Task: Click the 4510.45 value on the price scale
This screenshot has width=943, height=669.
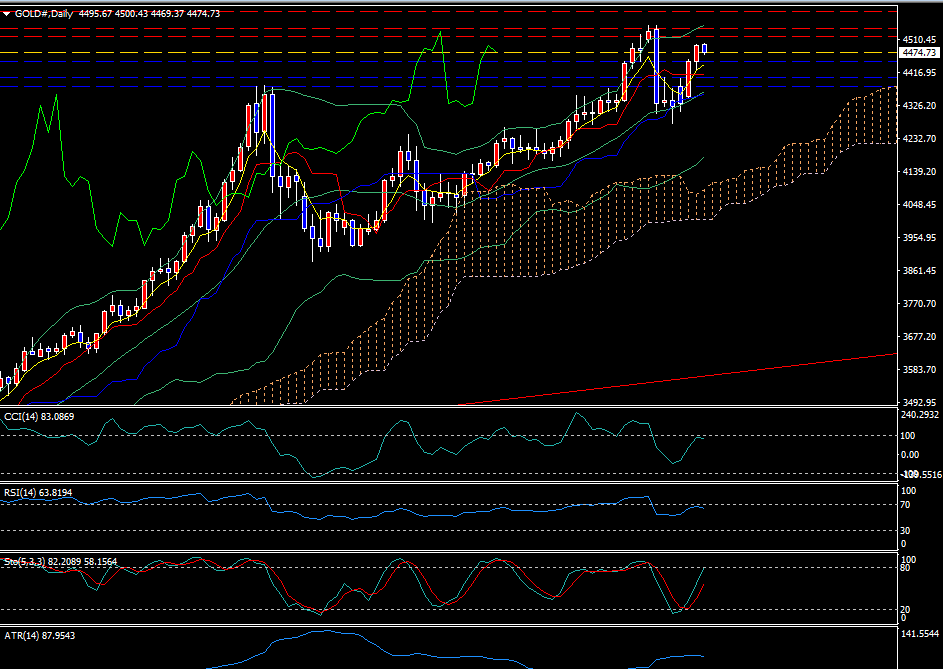Action: click(917, 40)
